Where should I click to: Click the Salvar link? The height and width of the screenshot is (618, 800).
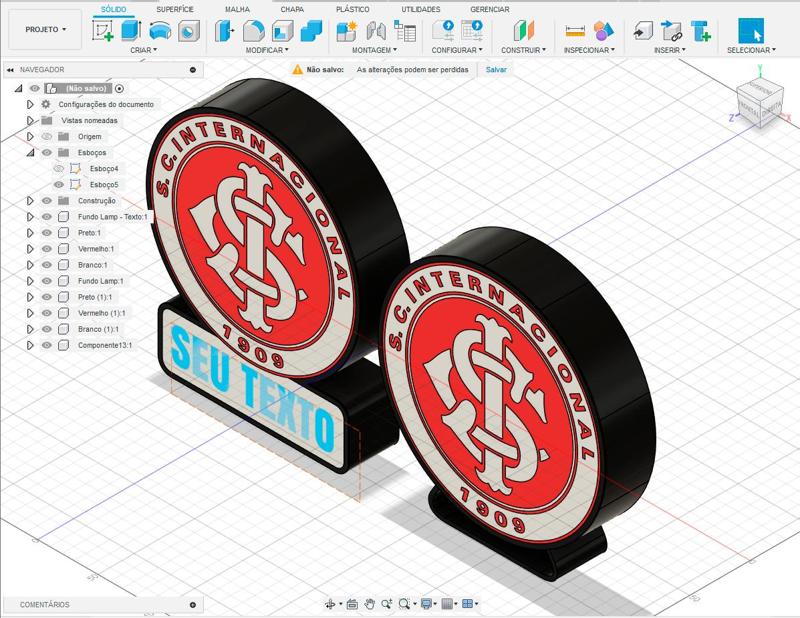(496, 69)
